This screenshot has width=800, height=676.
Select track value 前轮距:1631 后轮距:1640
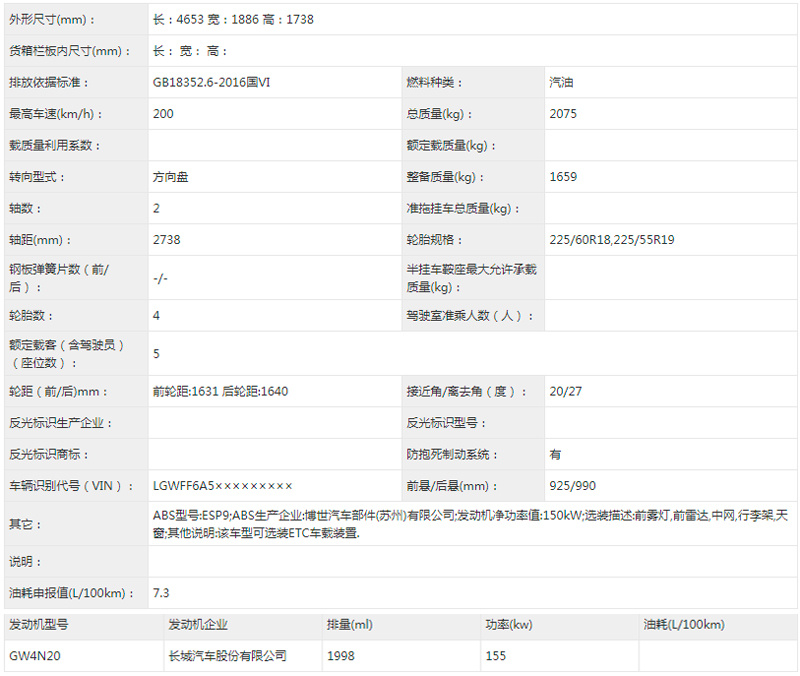(x=220, y=392)
